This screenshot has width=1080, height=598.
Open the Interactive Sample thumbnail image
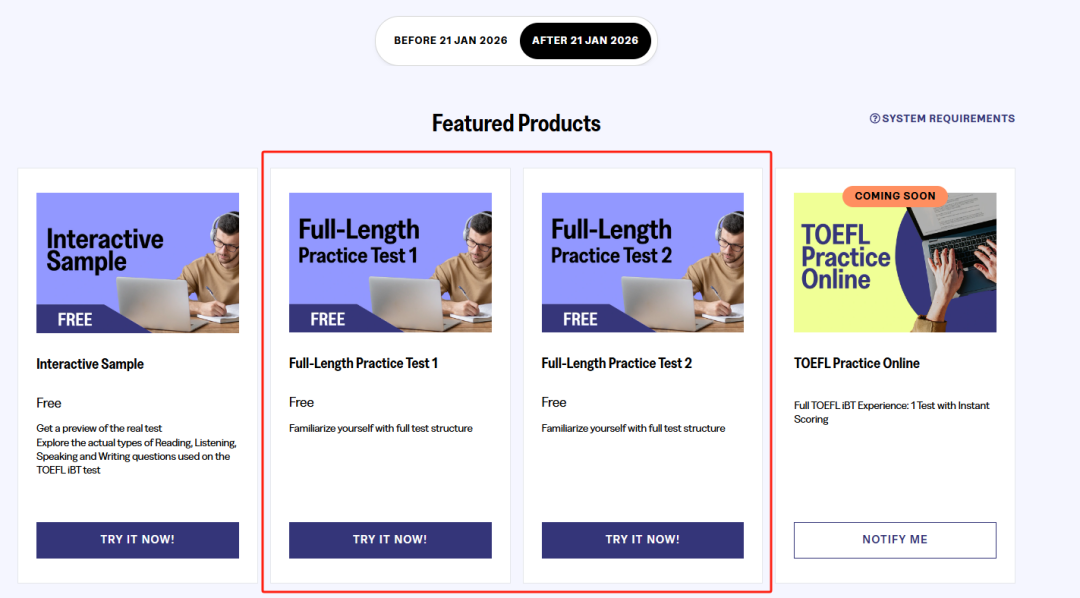[x=138, y=262]
